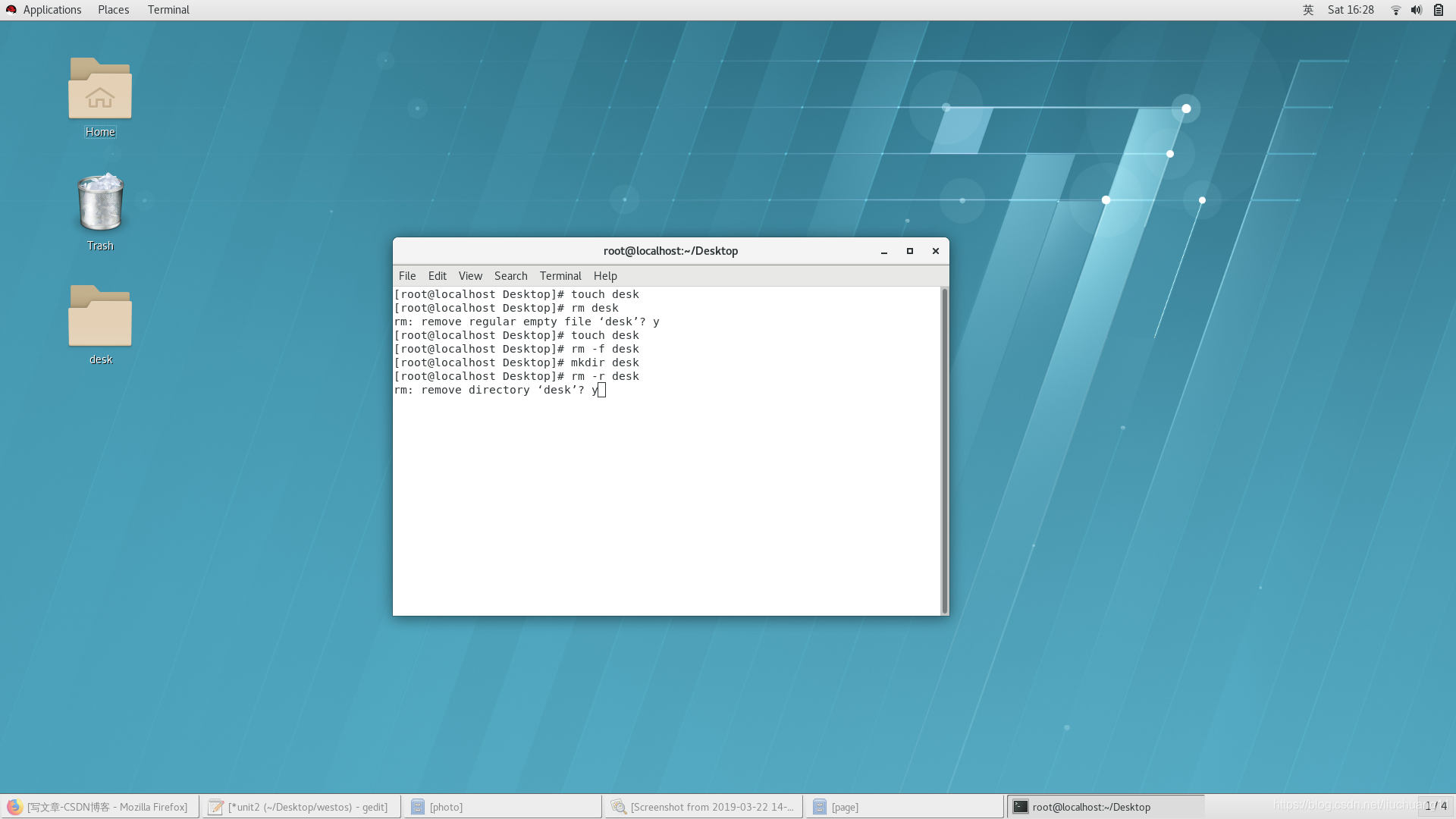The image size is (1456, 819).
Task: Close the terminal window
Action: coord(936,251)
